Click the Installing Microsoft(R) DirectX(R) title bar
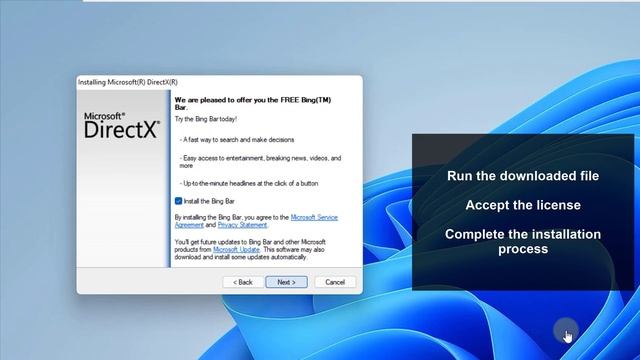Screen dimensions: 640x360 (219, 82)
